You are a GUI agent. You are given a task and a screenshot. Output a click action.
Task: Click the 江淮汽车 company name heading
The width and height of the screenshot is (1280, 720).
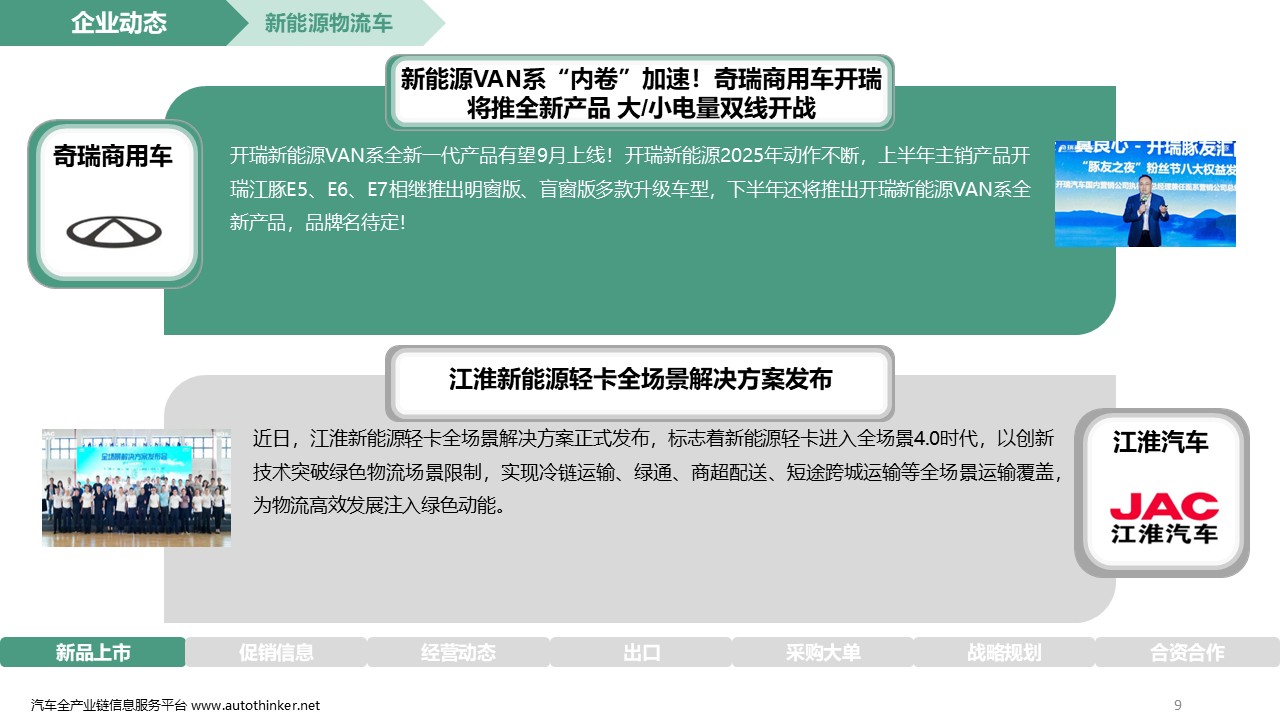(x=1161, y=442)
